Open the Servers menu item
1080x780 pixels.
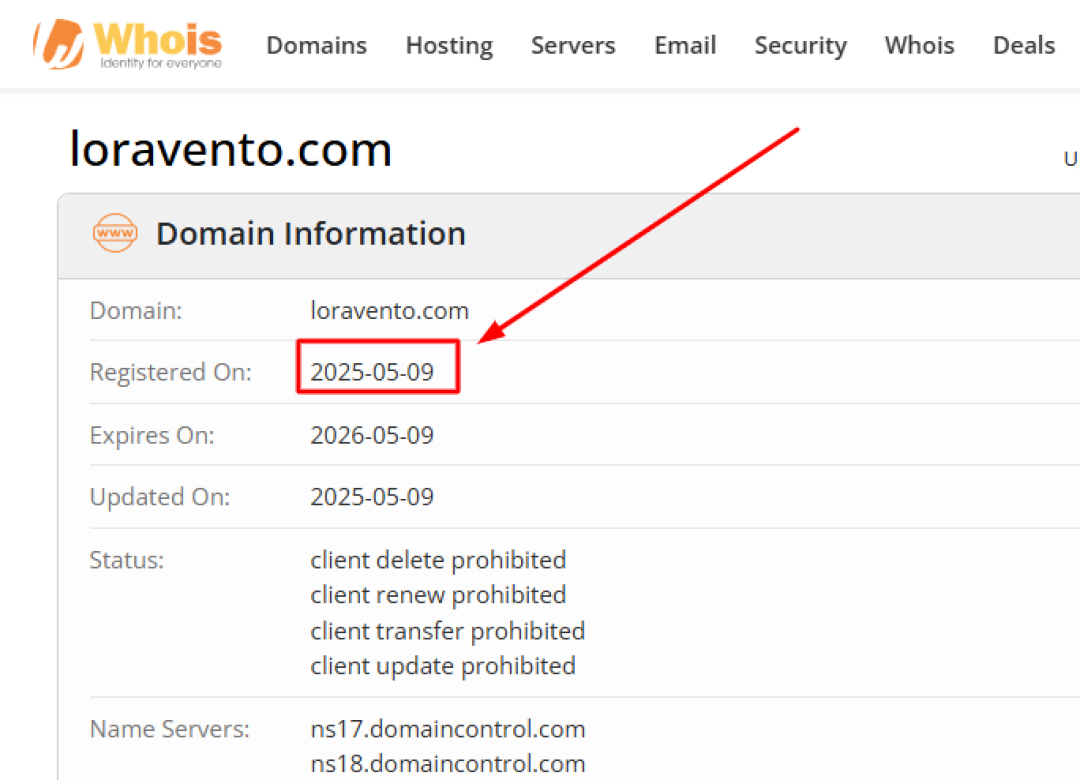(x=573, y=45)
